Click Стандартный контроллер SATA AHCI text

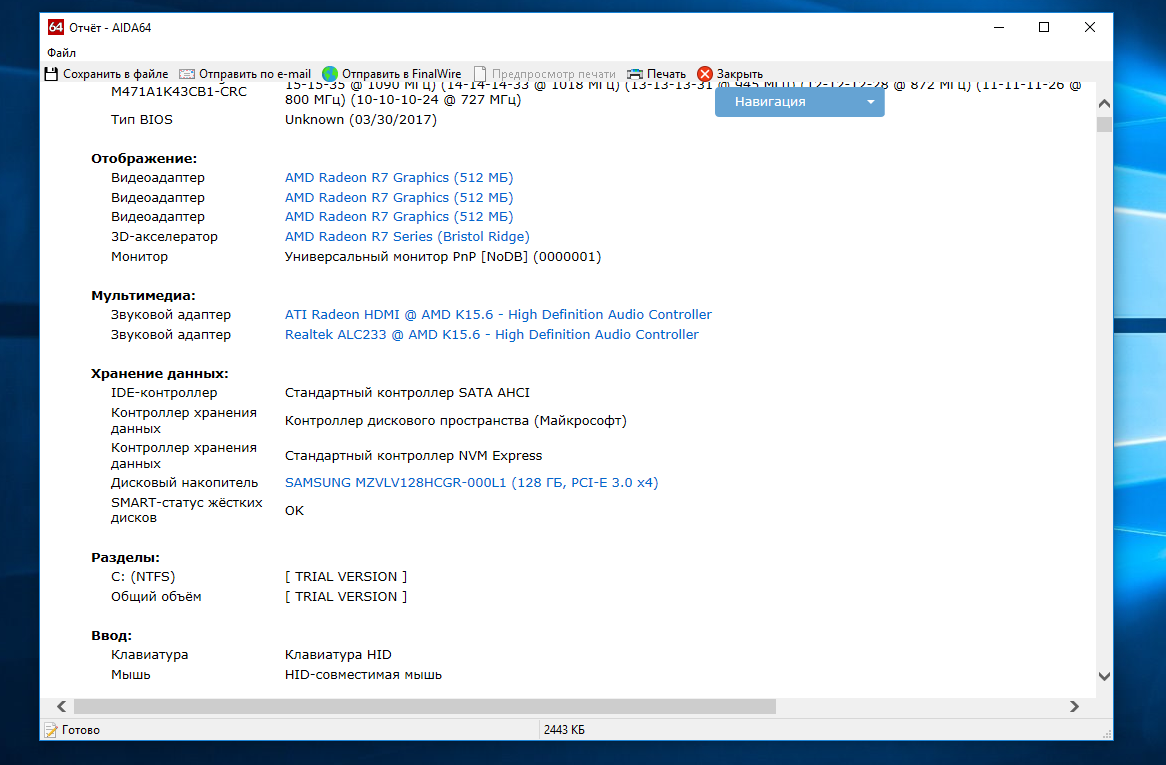click(x=408, y=393)
